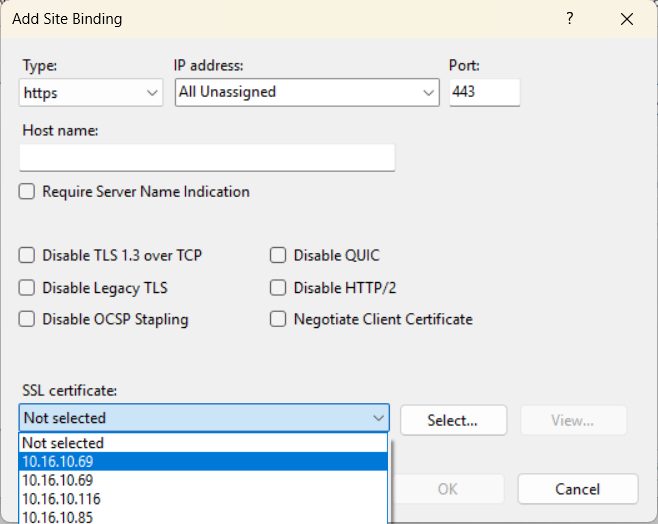658x524 pixels.
Task: Enable Require Server Name Indication
Action: coord(27,192)
